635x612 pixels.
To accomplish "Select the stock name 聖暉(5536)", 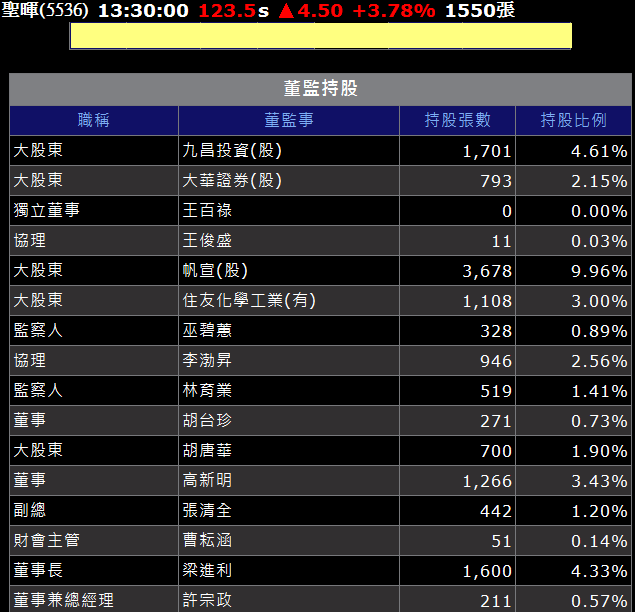I will [45, 10].
